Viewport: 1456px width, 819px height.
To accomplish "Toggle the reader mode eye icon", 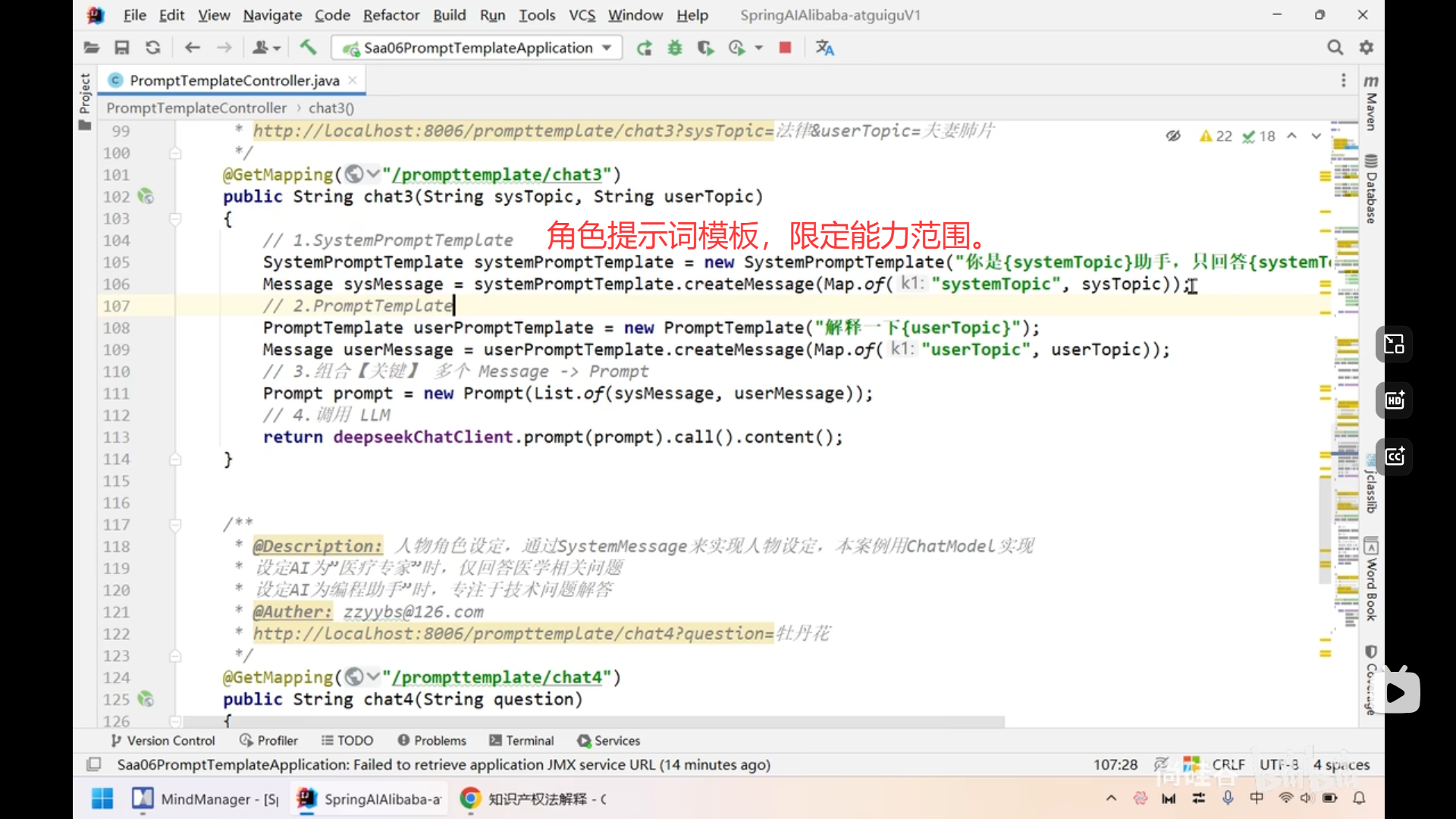I will tap(1173, 136).
